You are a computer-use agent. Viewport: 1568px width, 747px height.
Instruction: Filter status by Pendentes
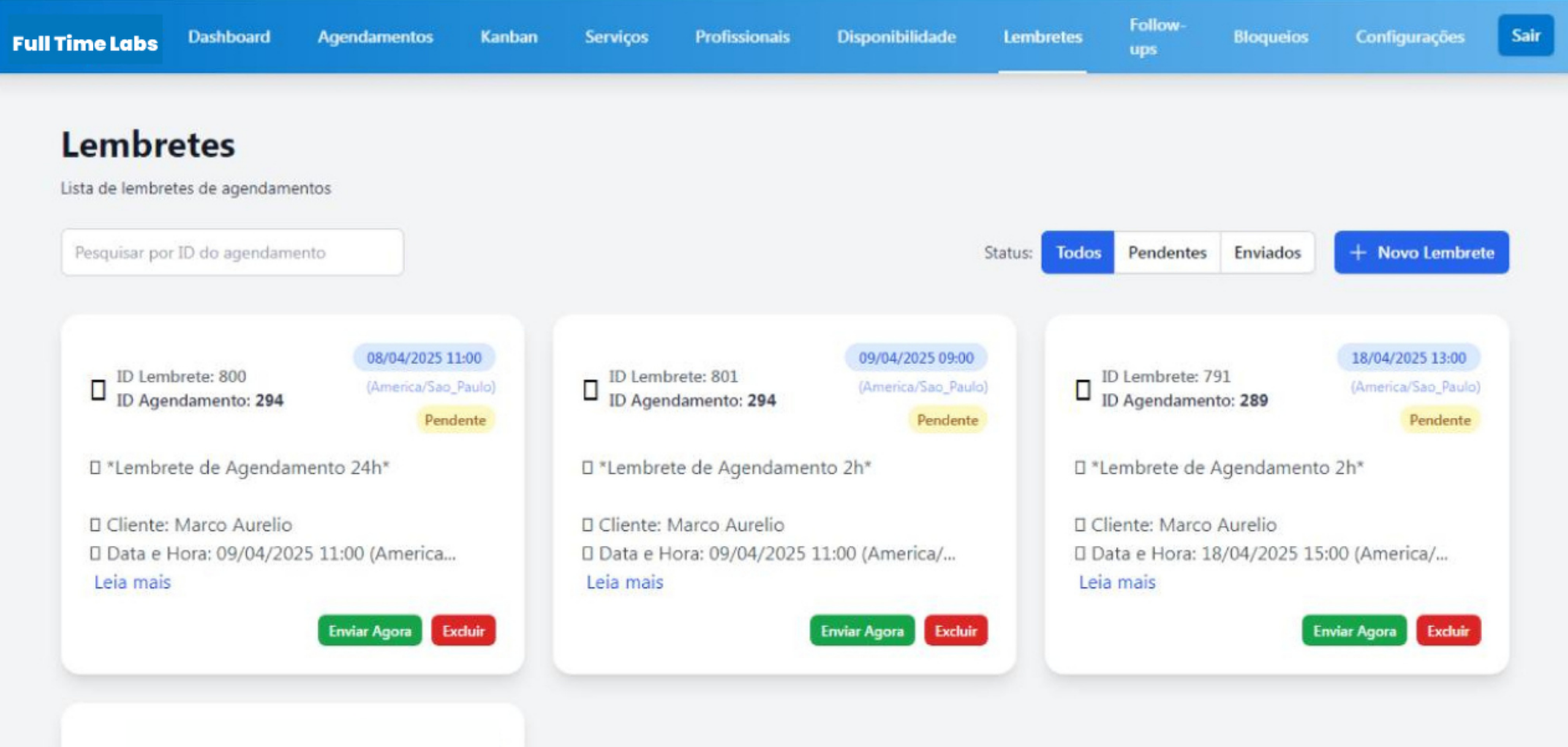point(1167,252)
